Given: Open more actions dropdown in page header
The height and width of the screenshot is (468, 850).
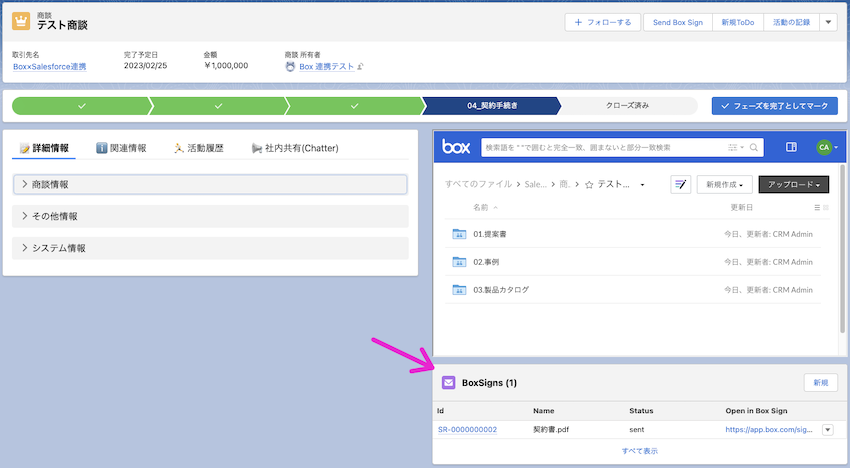Looking at the screenshot, I should point(828,22).
